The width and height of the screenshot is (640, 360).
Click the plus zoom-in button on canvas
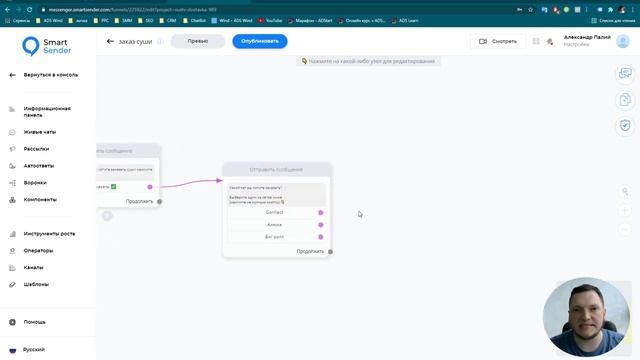[625, 211]
